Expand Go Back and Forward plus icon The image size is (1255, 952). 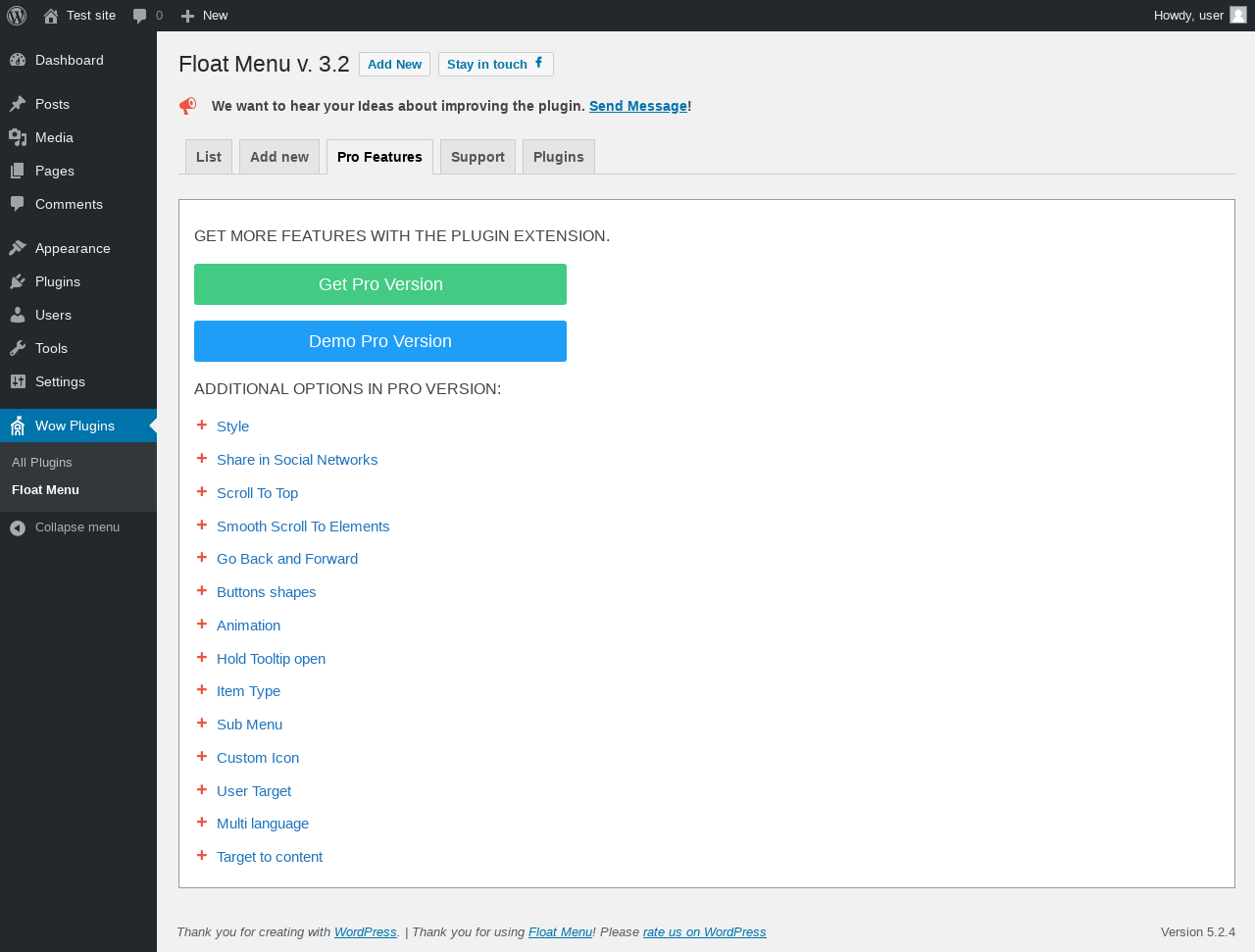[x=202, y=557]
